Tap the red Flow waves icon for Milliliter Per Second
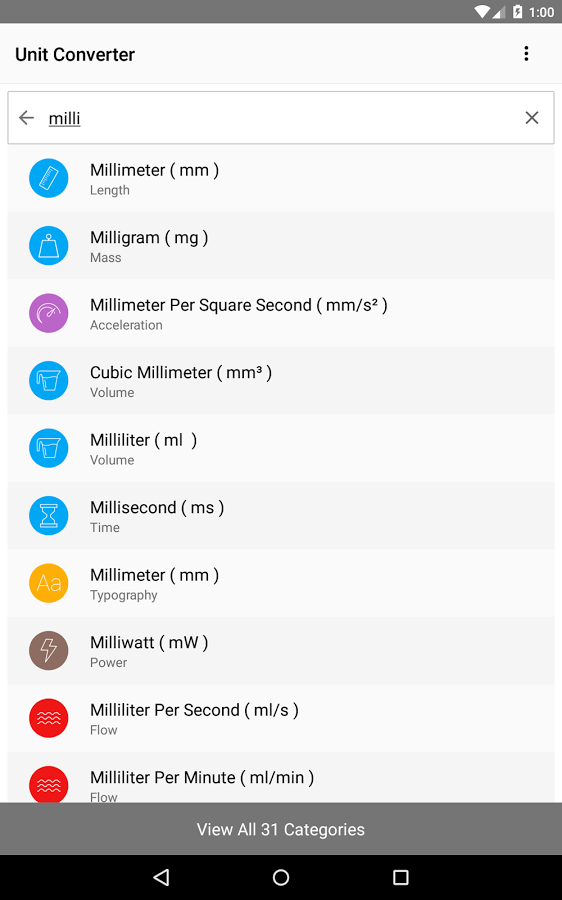Screen dimensions: 562x900 pyautogui.click(x=49, y=718)
